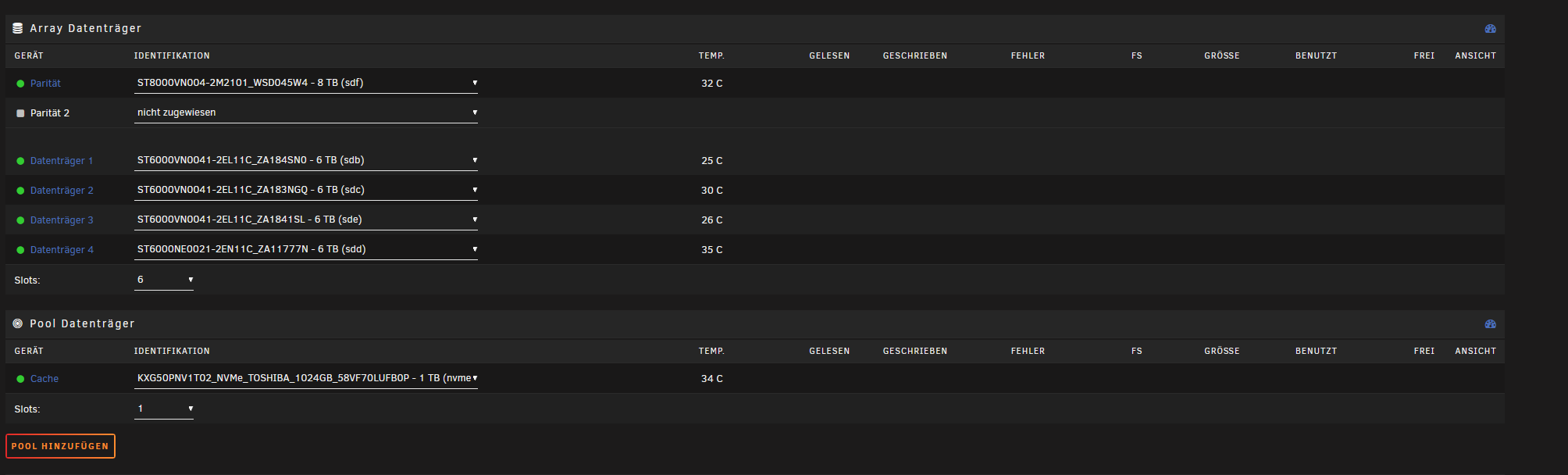Open the Datenträger 4 device link
This screenshot has width=1568, height=475.
coord(62,250)
